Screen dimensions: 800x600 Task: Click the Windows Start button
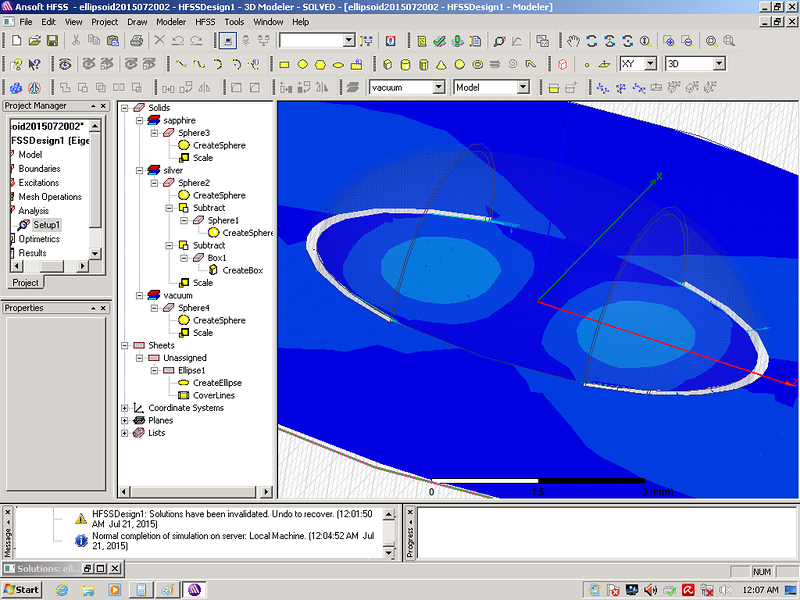point(21,589)
